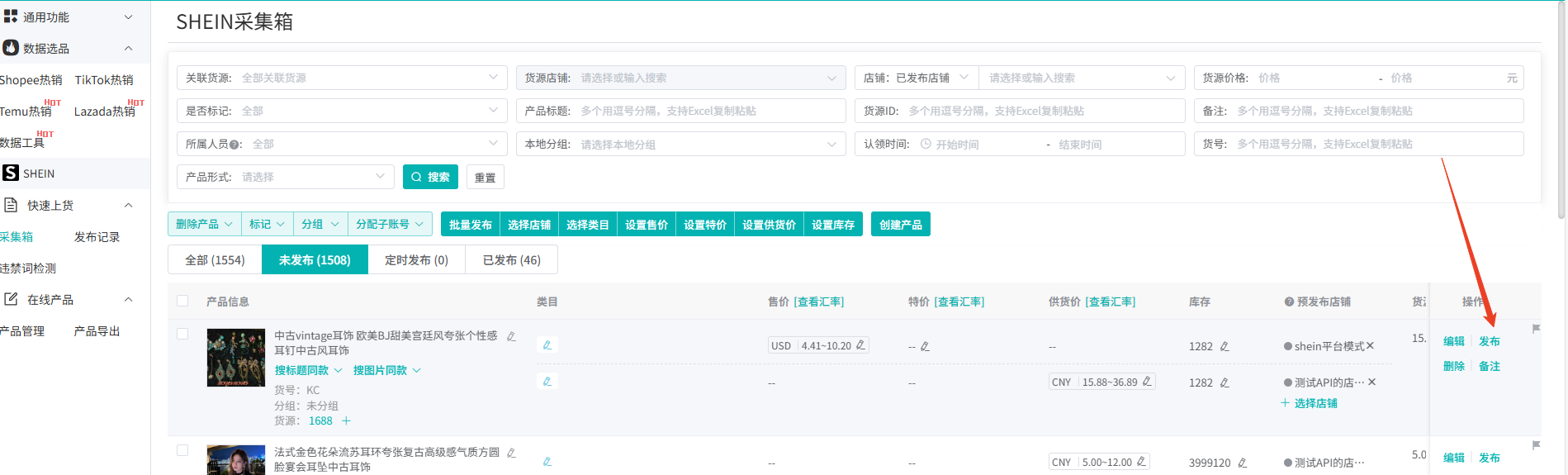The height and width of the screenshot is (475, 1568).
Task: Open the 产品形式 dropdown
Action: pyautogui.click(x=286, y=177)
